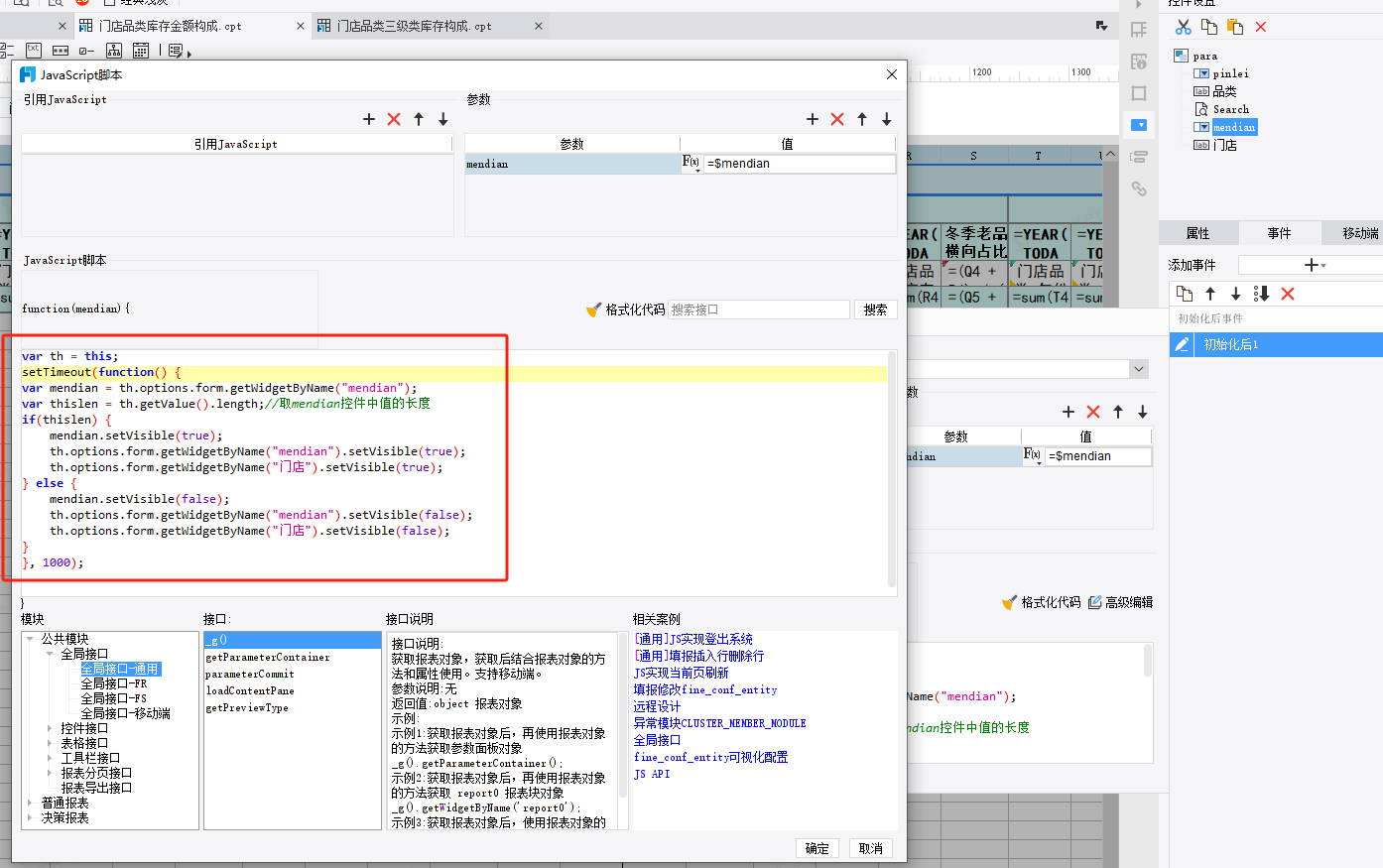Open the 属性 tab
Image resolution: width=1383 pixels, height=868 pixels.
point(1198,233)
